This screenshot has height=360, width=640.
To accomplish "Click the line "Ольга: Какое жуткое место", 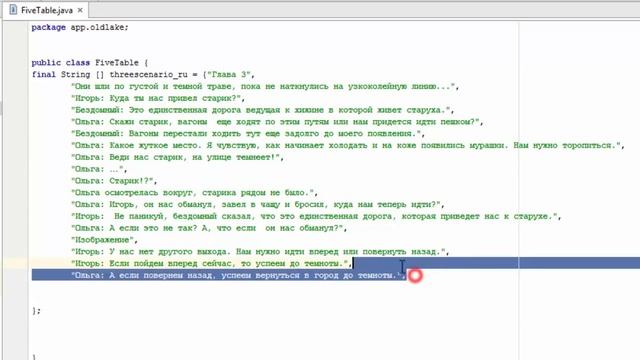I will tap(348, 145).
